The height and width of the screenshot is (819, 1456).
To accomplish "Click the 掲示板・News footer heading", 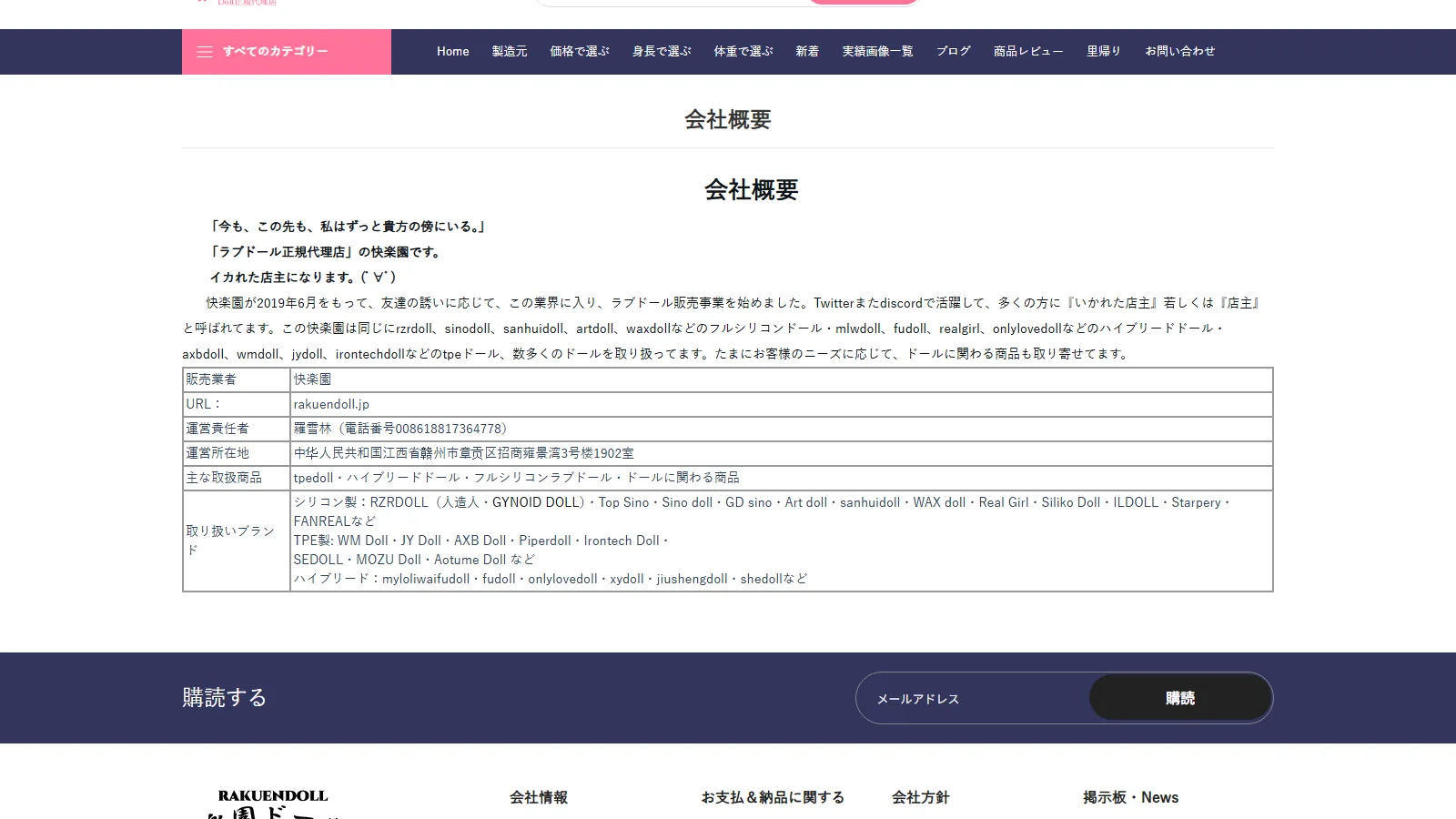I will (x=1131, y=797).
